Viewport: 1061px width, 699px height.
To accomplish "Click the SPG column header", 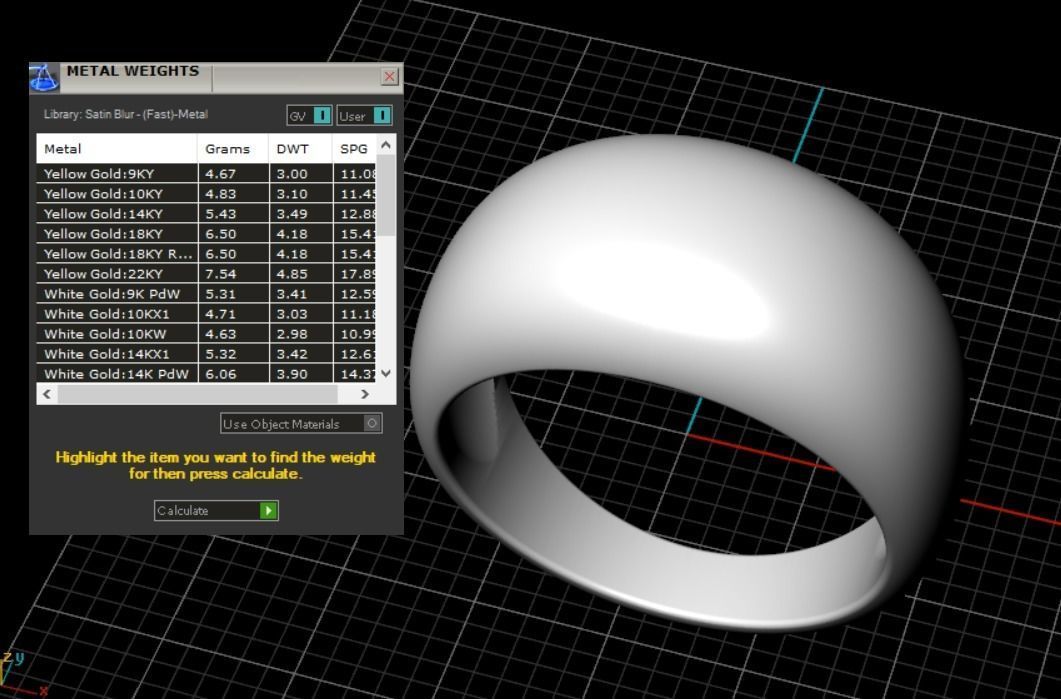I will [x=354, y=149].
